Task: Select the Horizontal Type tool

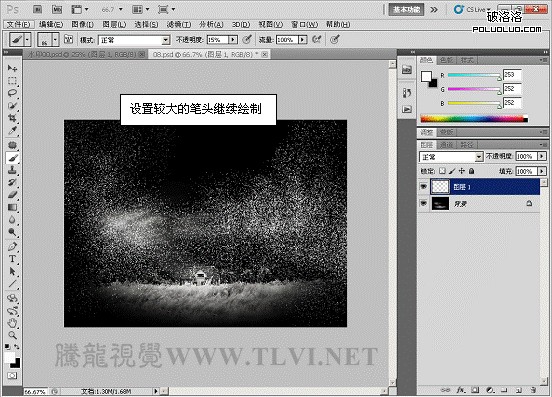Action: (x=12, y=259)
